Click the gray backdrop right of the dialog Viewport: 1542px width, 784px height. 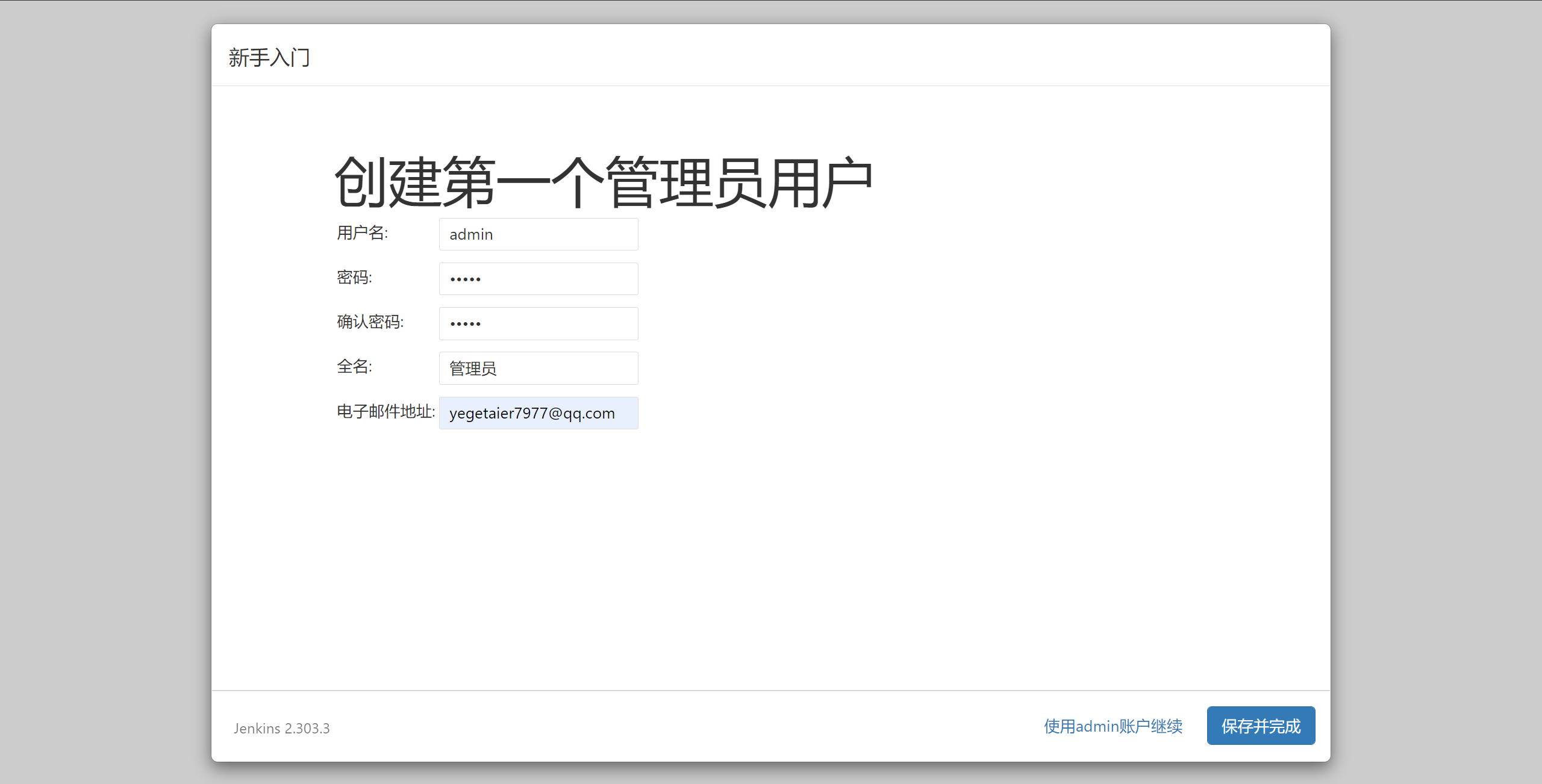tap(1437, 391)
